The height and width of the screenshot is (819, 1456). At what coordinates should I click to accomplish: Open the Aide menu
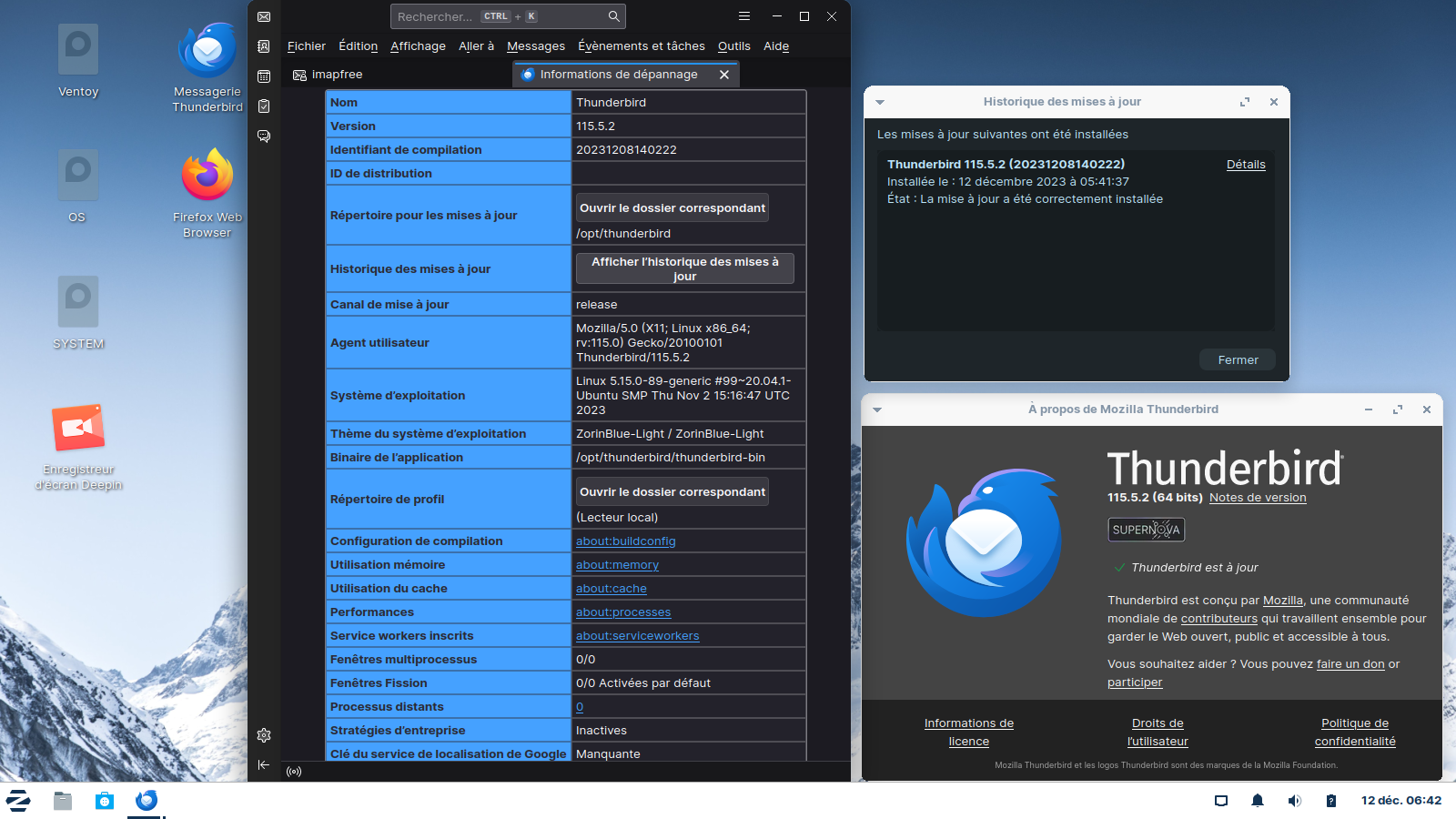tap(776, 46)
